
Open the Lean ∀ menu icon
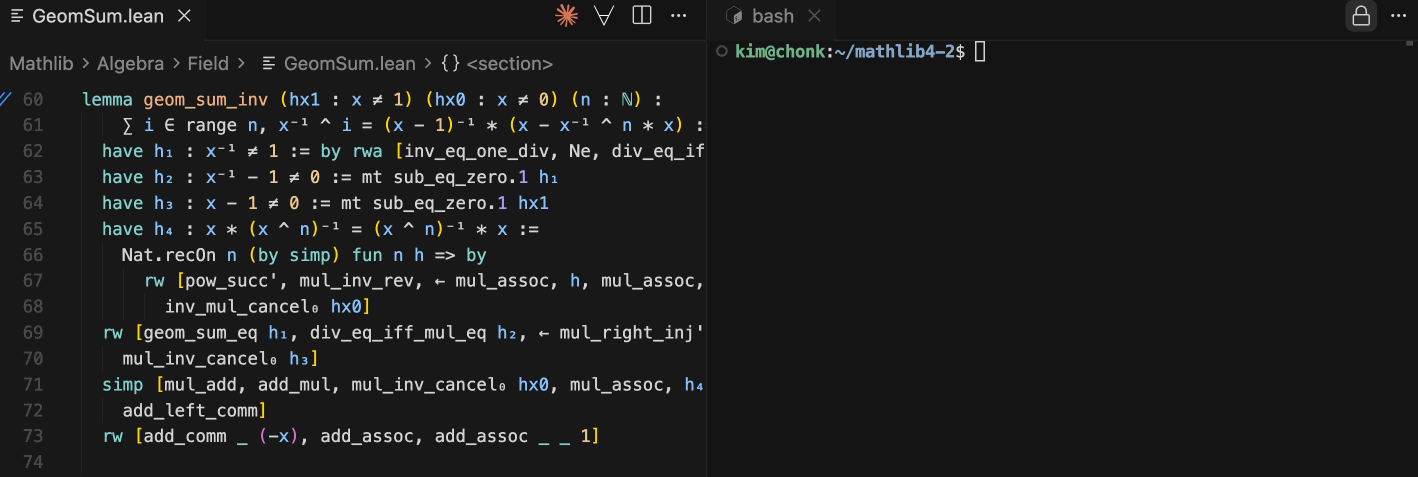pyautogui.click(x=604, y=16)
